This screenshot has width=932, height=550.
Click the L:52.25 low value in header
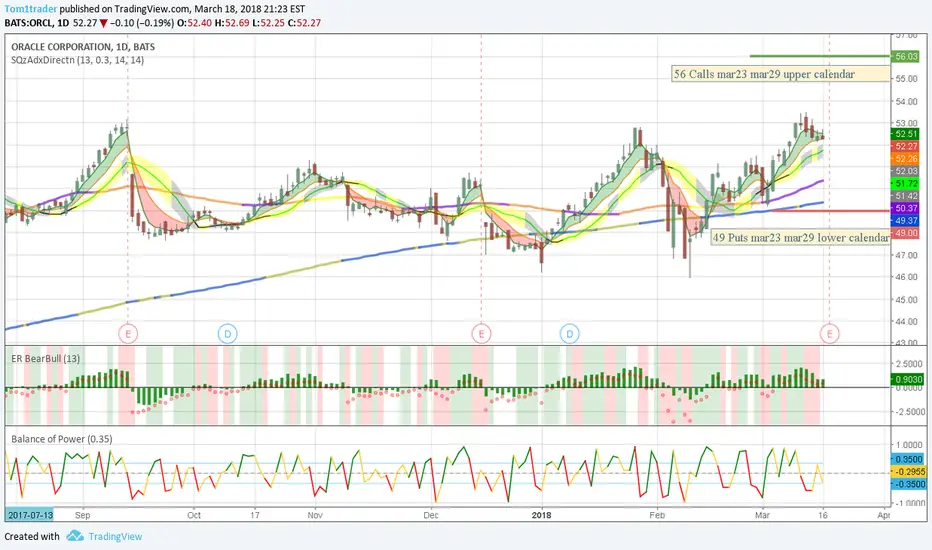coord(269,23)
